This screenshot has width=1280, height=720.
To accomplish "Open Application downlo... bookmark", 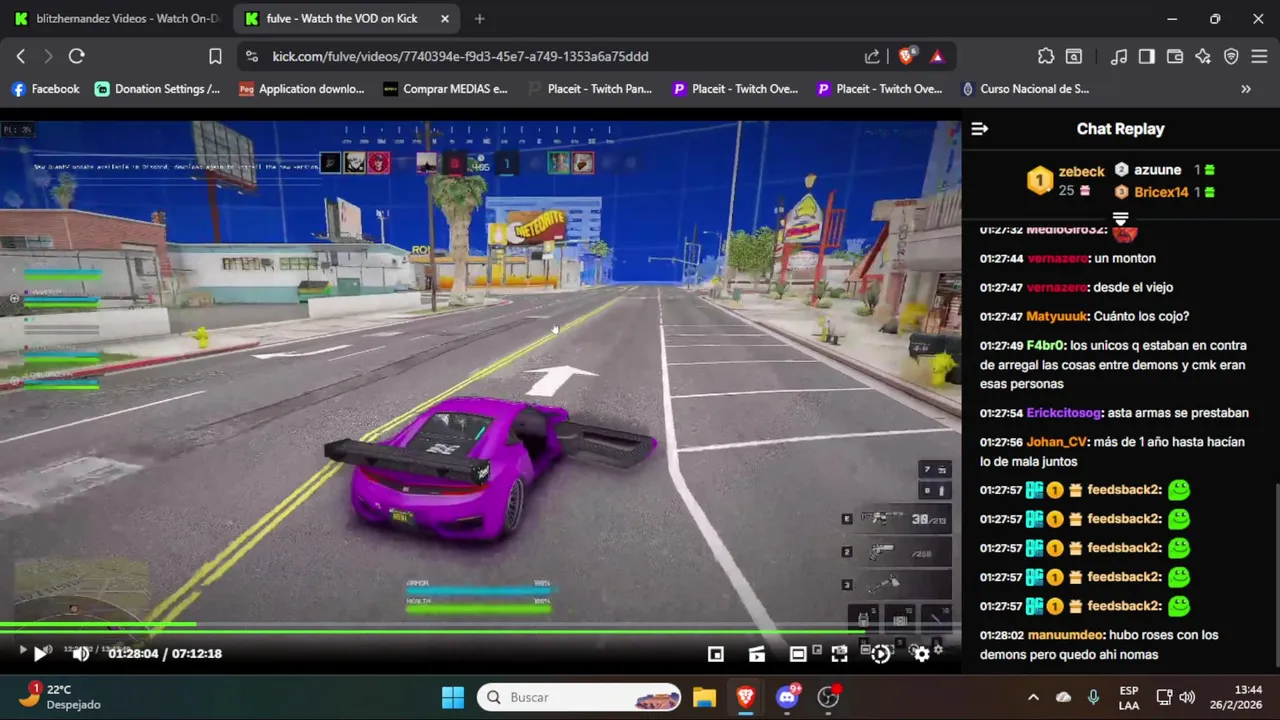I will (x=301, y=89).
